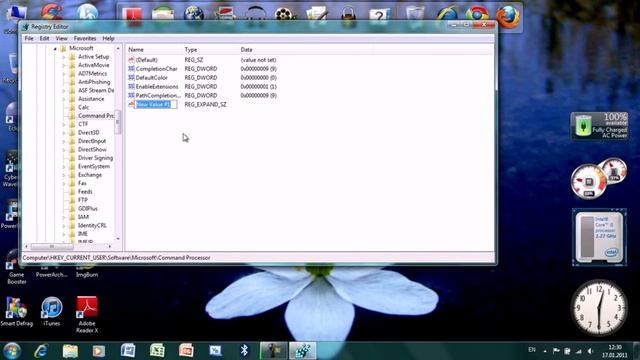The width and height of the screenshot is (640, 360).
Task: Expand the ActiveMovie key
Action: tap(64, 65)
